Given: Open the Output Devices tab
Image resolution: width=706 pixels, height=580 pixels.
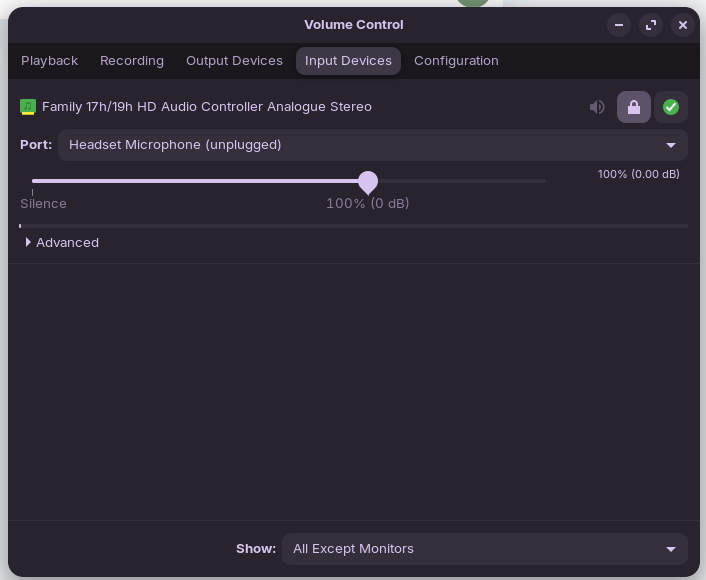Looking at the screenshot, I should [234, 61].
